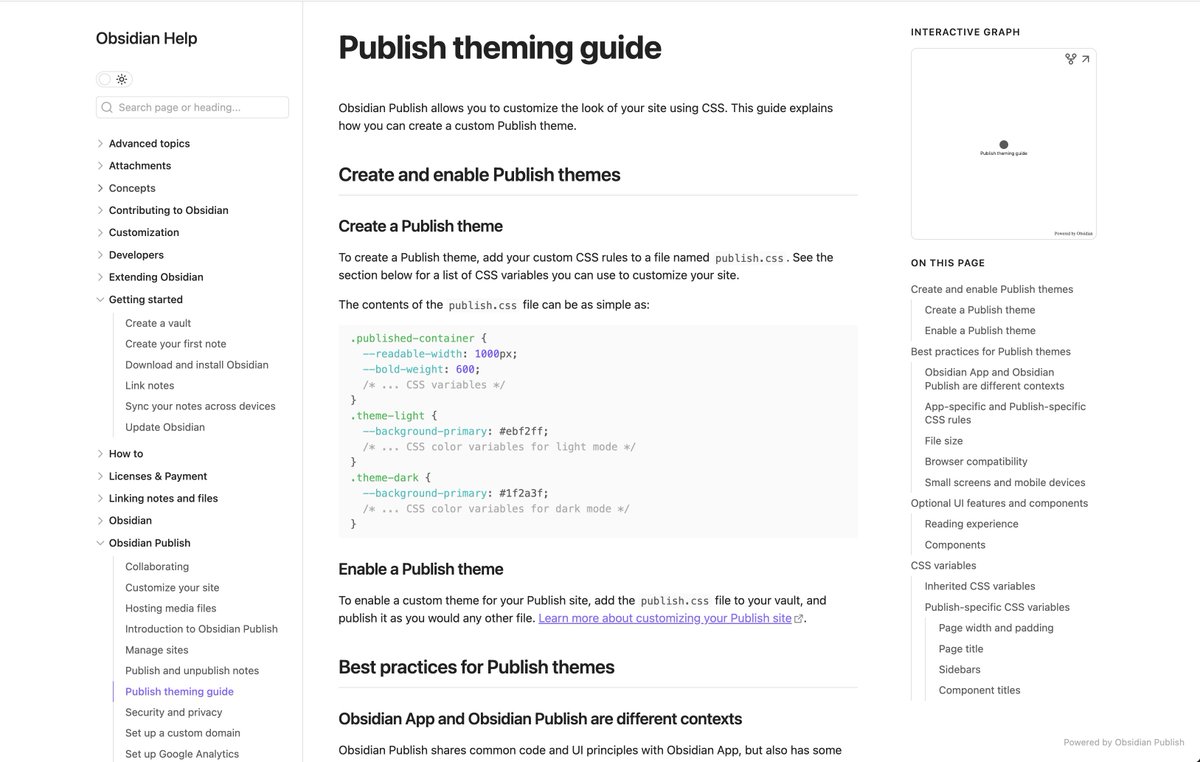Open Set up a custom domain page
Screen dimensions: 1200x762
click(x=183, y=733)
